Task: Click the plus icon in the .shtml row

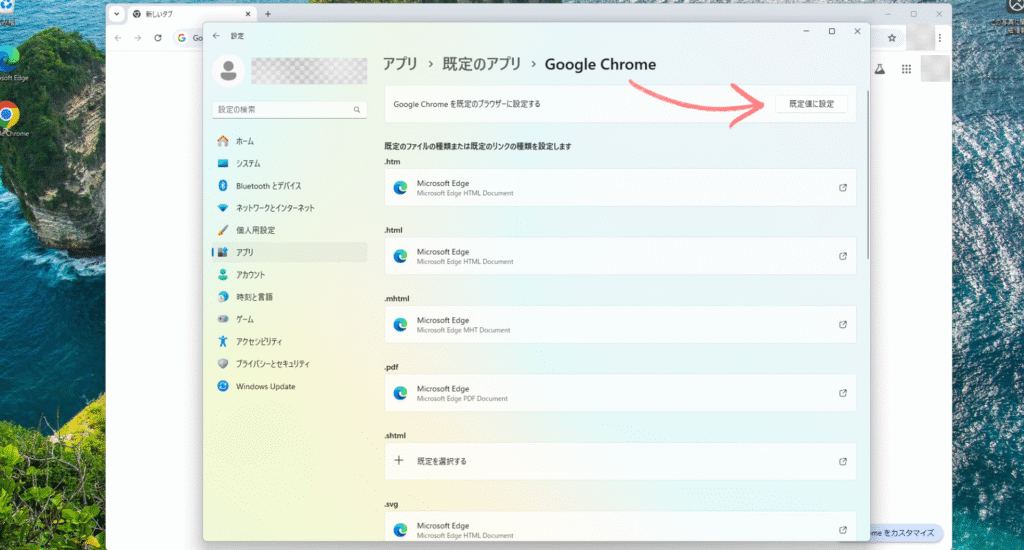Action: pos(399,461)
